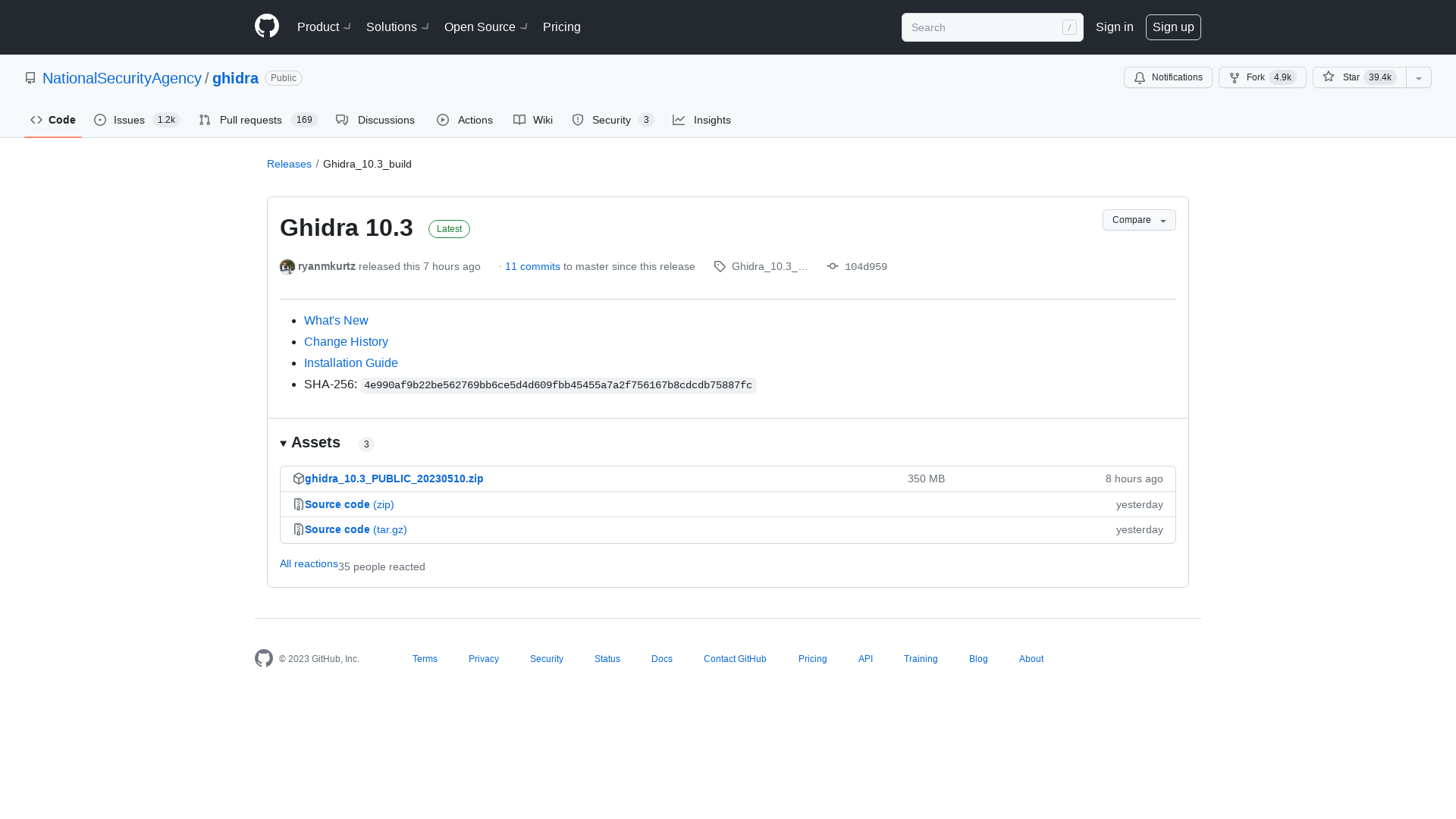Image resolution: width=1456 pixels, height=819 pixels.
Task: Open the Change History link
Action: click(346, 342)
